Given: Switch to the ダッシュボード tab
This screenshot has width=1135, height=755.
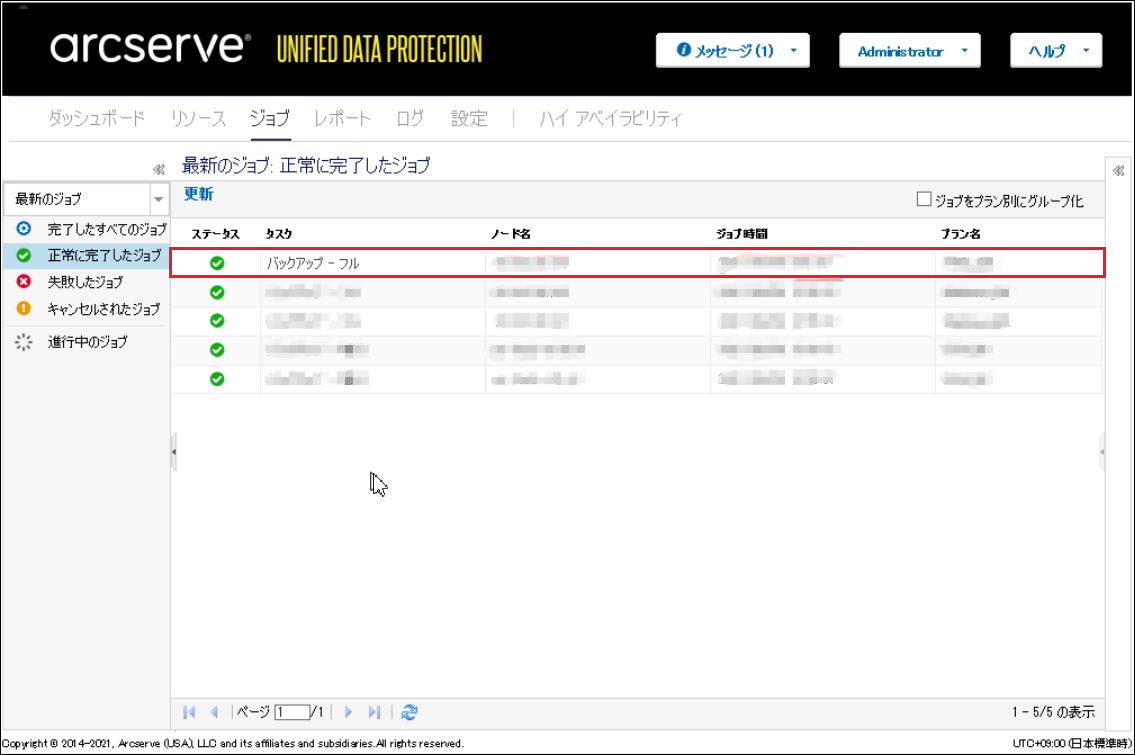Looking at the screenshot, I should [x=97, y=119].
